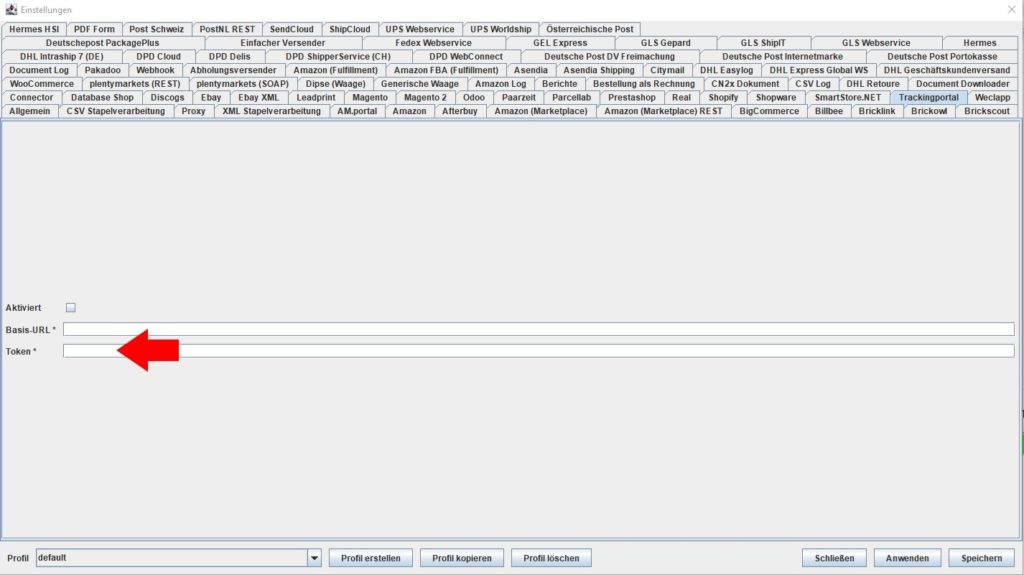Select CSV Stapelverarbeitung tab
This screenshot has height=575, width=1024.
pyautogui.click(x=116, y=111)
